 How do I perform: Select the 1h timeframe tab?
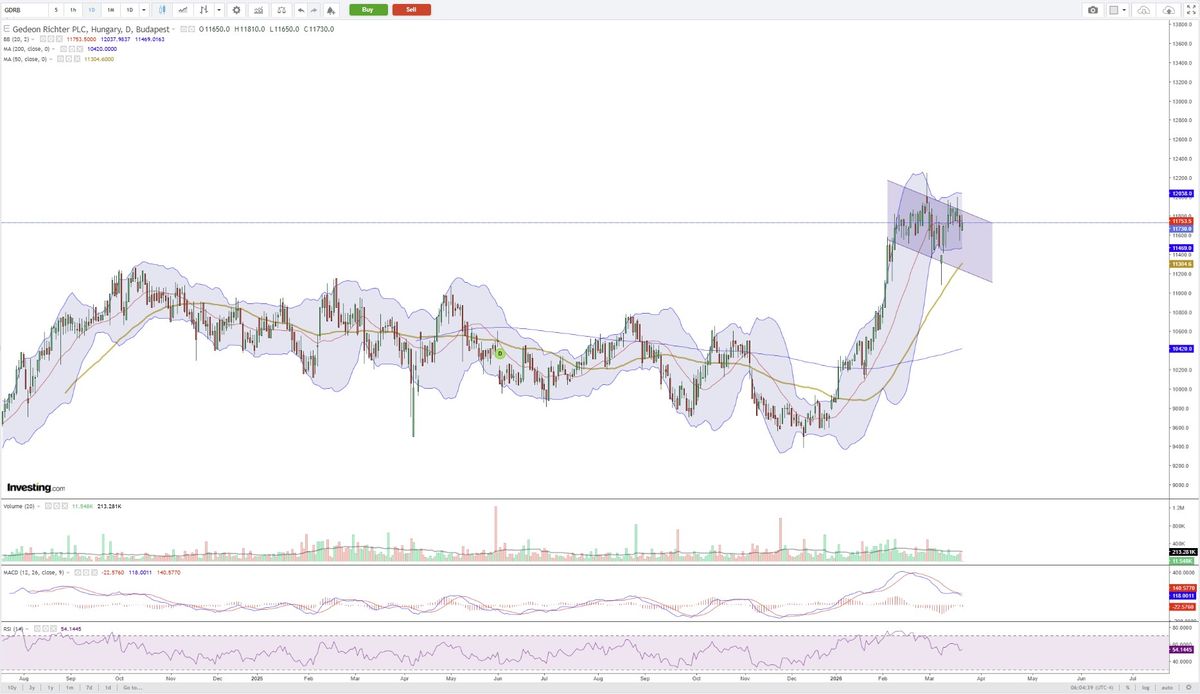click(73, 10)
